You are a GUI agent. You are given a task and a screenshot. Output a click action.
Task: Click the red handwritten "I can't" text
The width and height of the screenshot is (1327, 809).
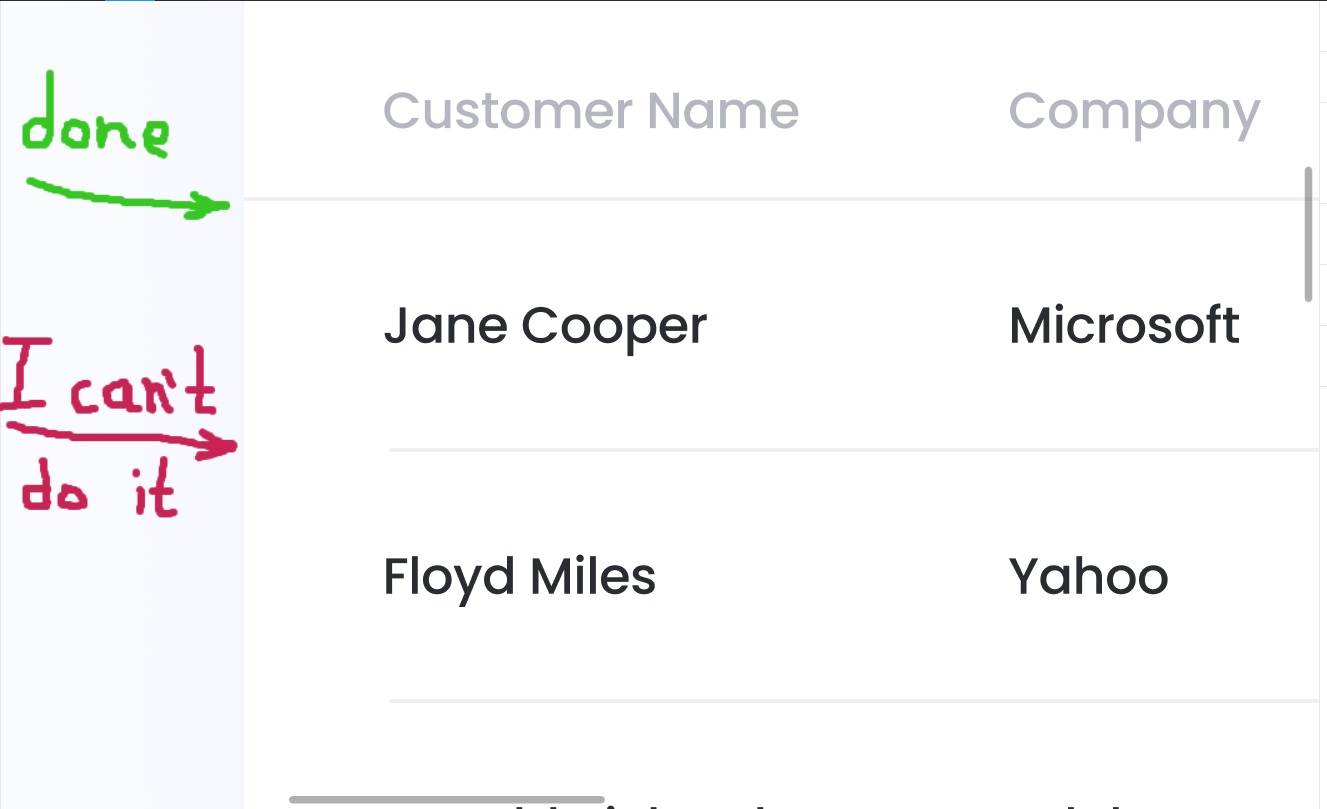point(108,380)
